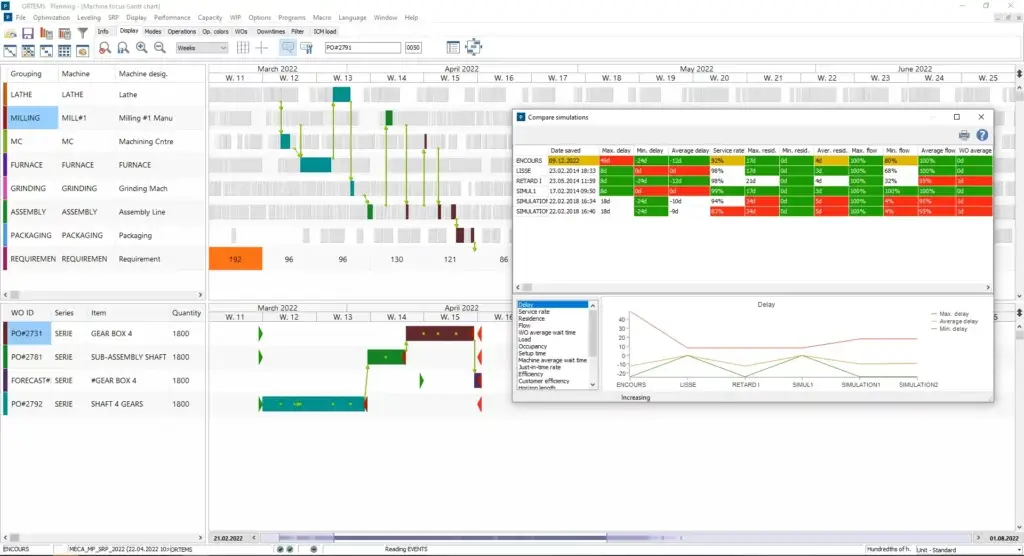Select Service rate in the indicator list

(x=532, y=311)
